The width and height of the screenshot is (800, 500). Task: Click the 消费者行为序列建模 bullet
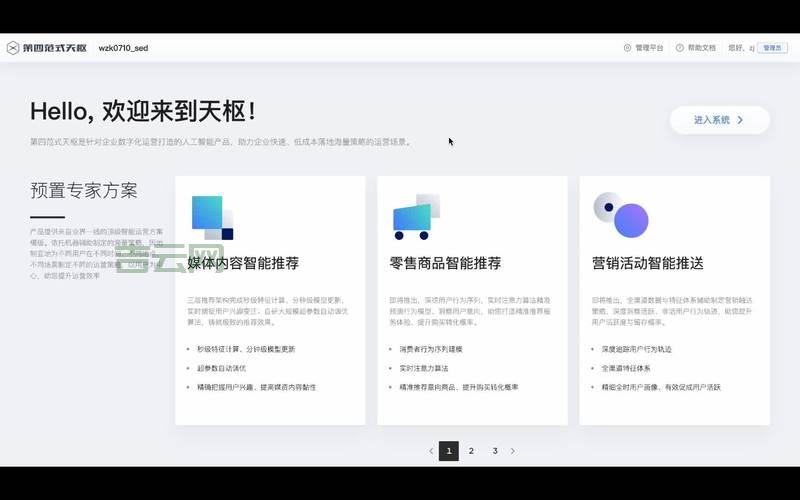click(x=431, y=349)
